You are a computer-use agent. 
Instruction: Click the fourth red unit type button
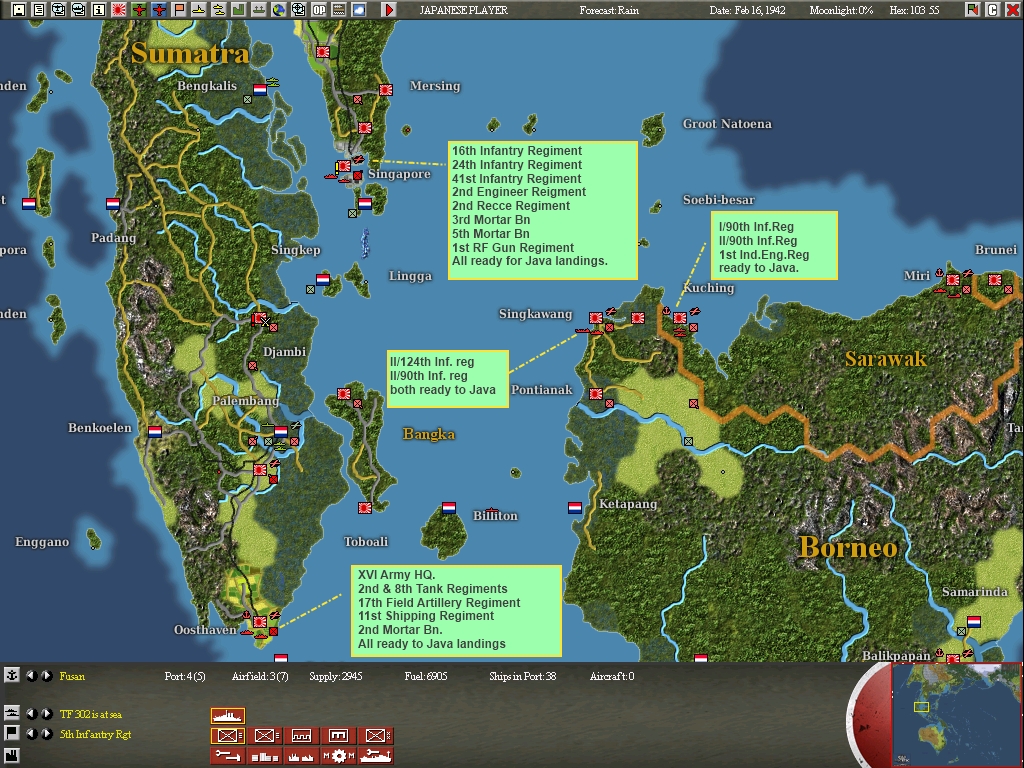[338, 736]
